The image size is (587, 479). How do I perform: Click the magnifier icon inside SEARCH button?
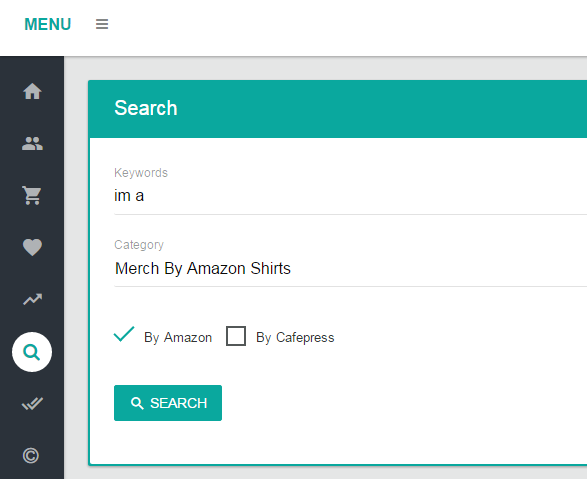137,403
